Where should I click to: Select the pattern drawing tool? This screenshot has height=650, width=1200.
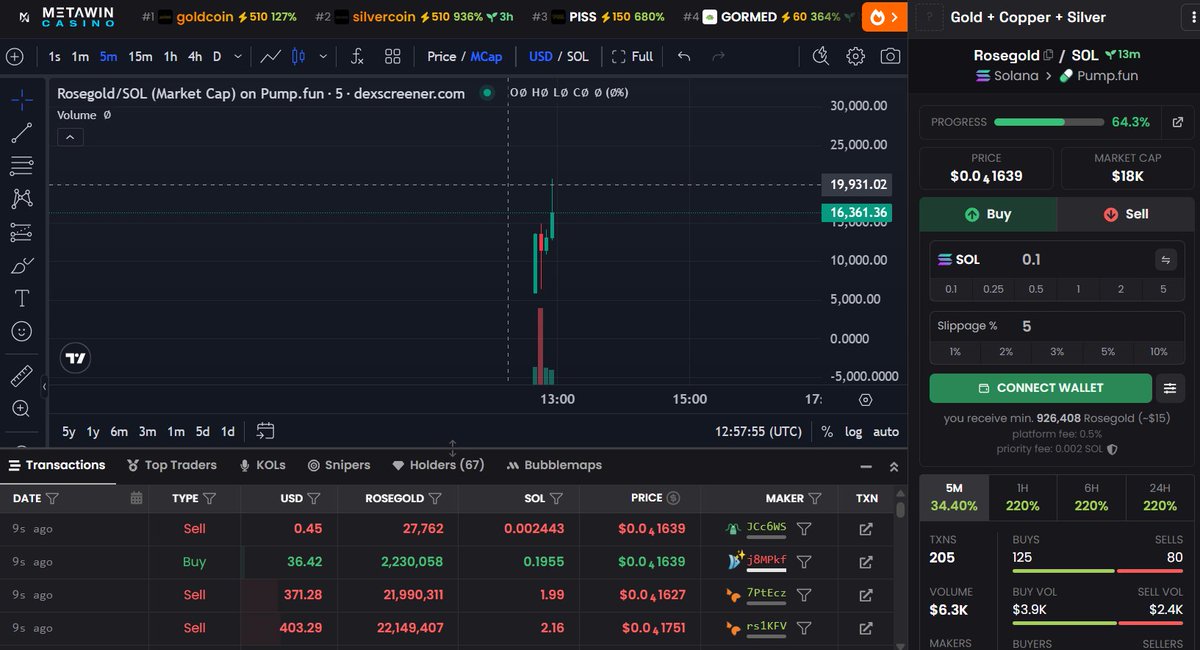21,199
